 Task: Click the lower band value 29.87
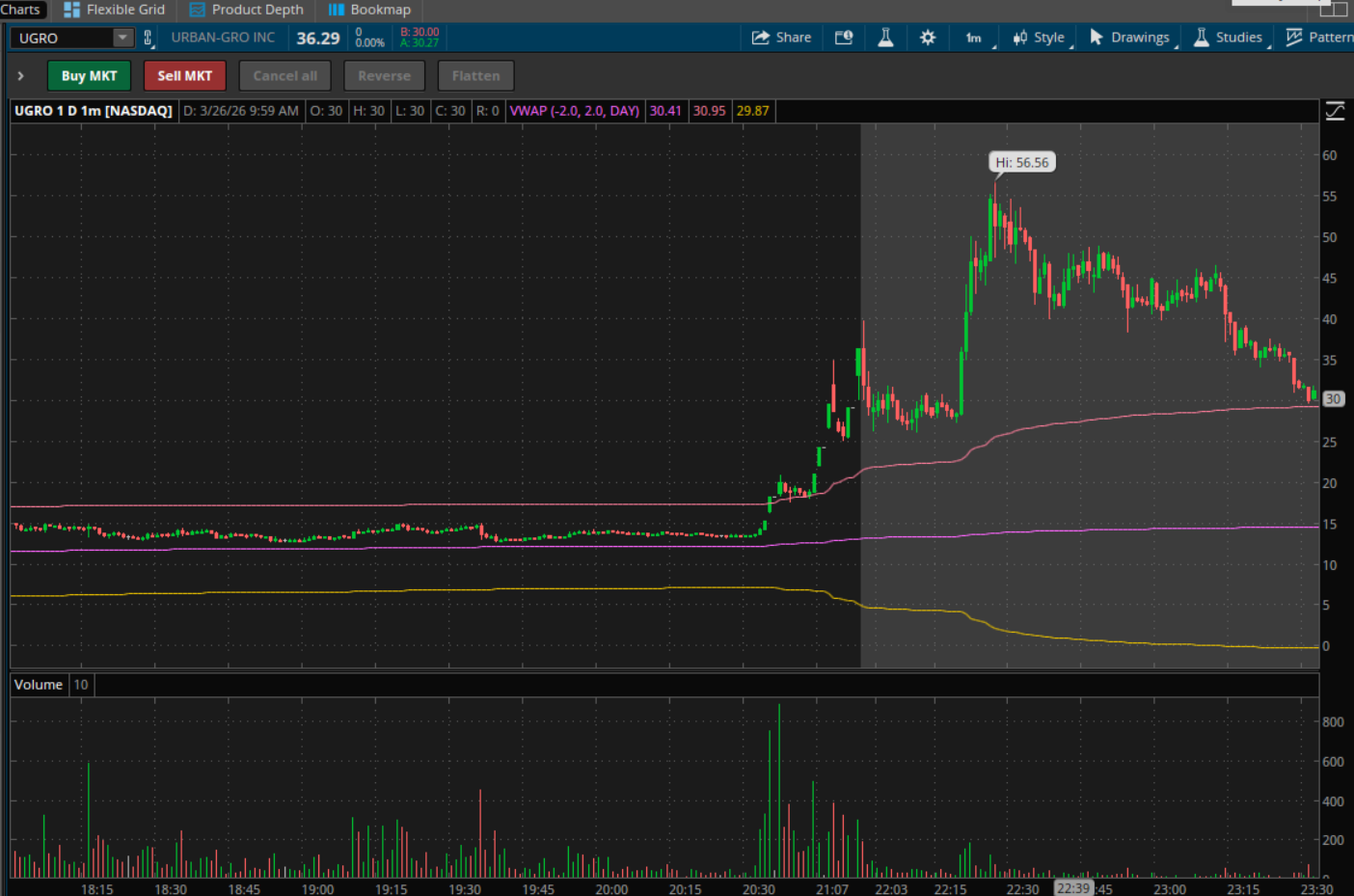pyautogui.click(x=753, y=111)
